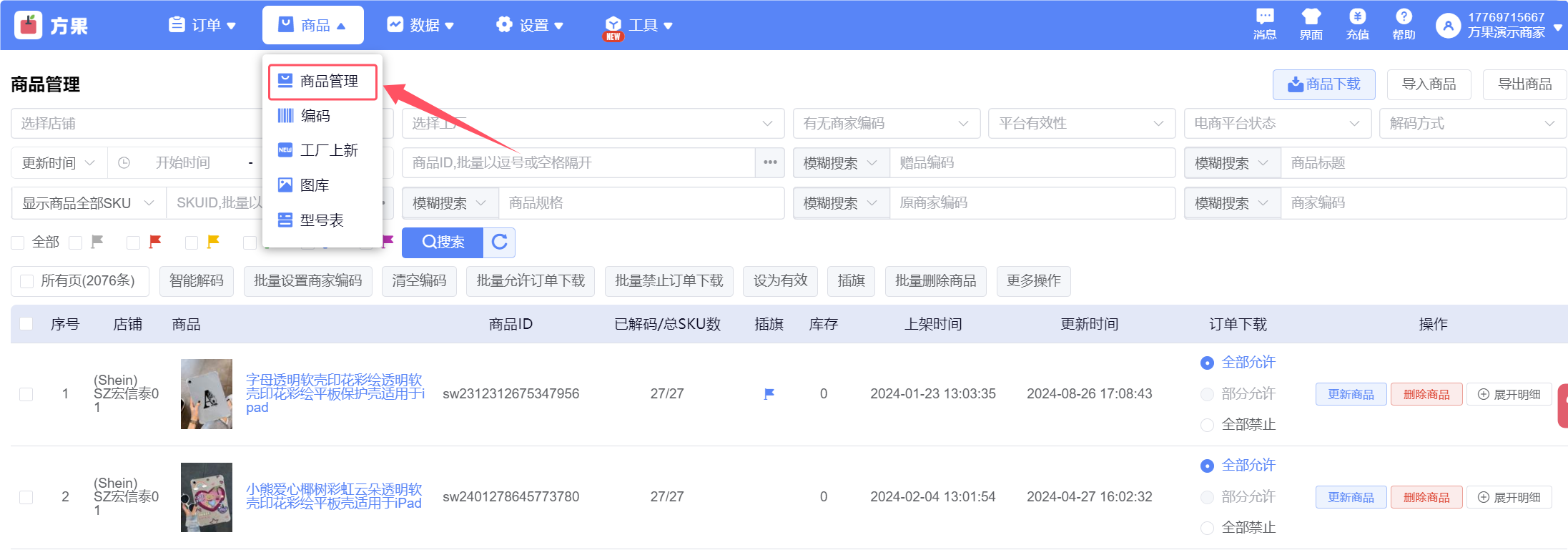Open the 订单 top menu
Viewport: 1568px width, 550px height.
203,26
